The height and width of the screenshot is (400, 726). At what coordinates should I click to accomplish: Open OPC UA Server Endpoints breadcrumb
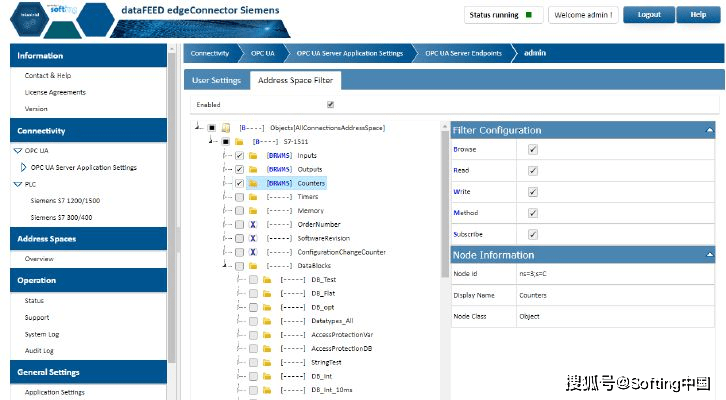coord(463,53)
